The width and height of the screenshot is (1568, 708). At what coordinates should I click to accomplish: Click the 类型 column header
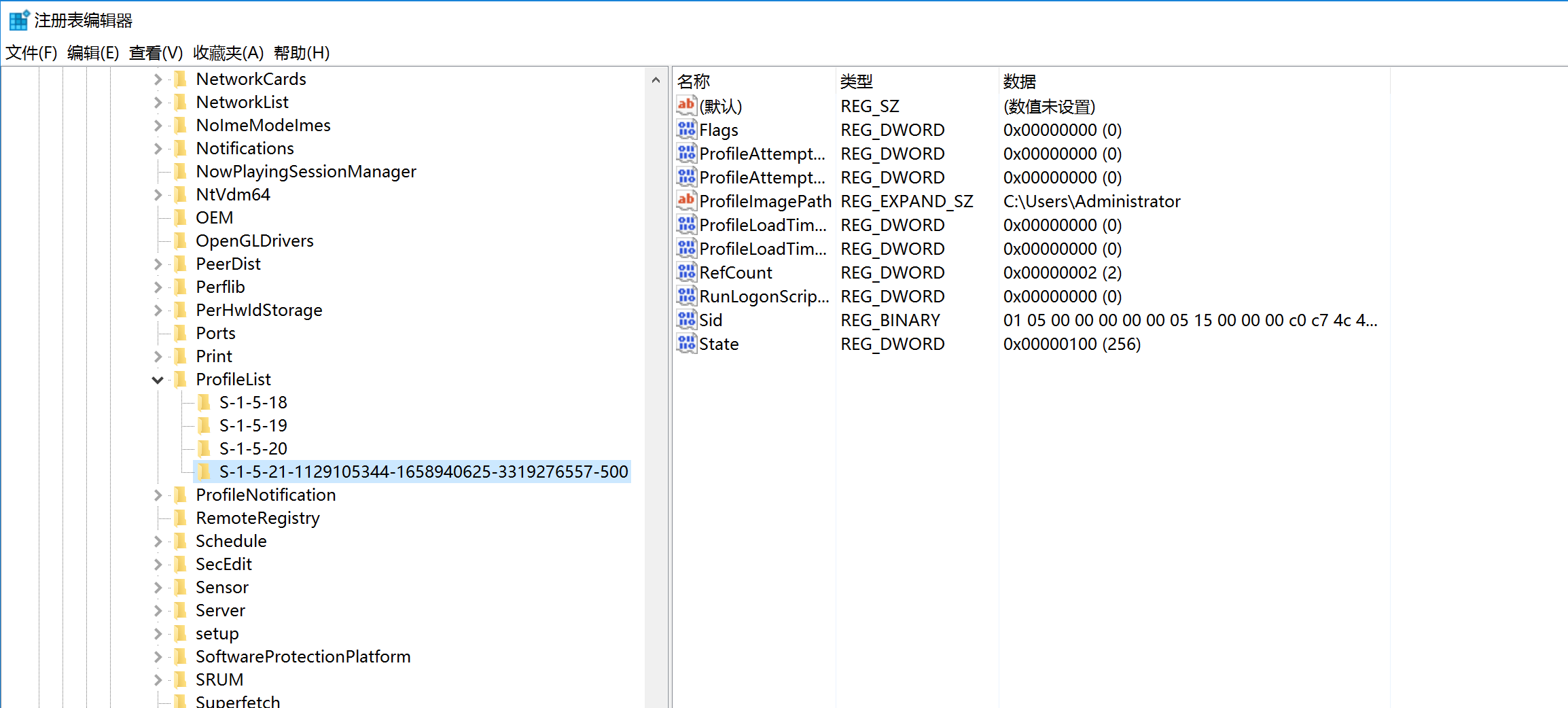click(x=856, y=82)
